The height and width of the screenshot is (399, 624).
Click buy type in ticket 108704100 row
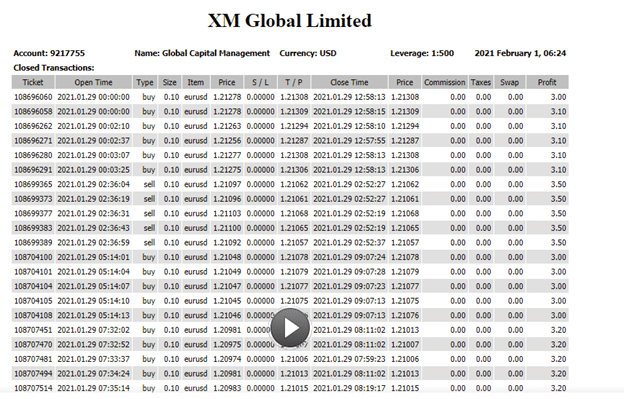point(148,257)
